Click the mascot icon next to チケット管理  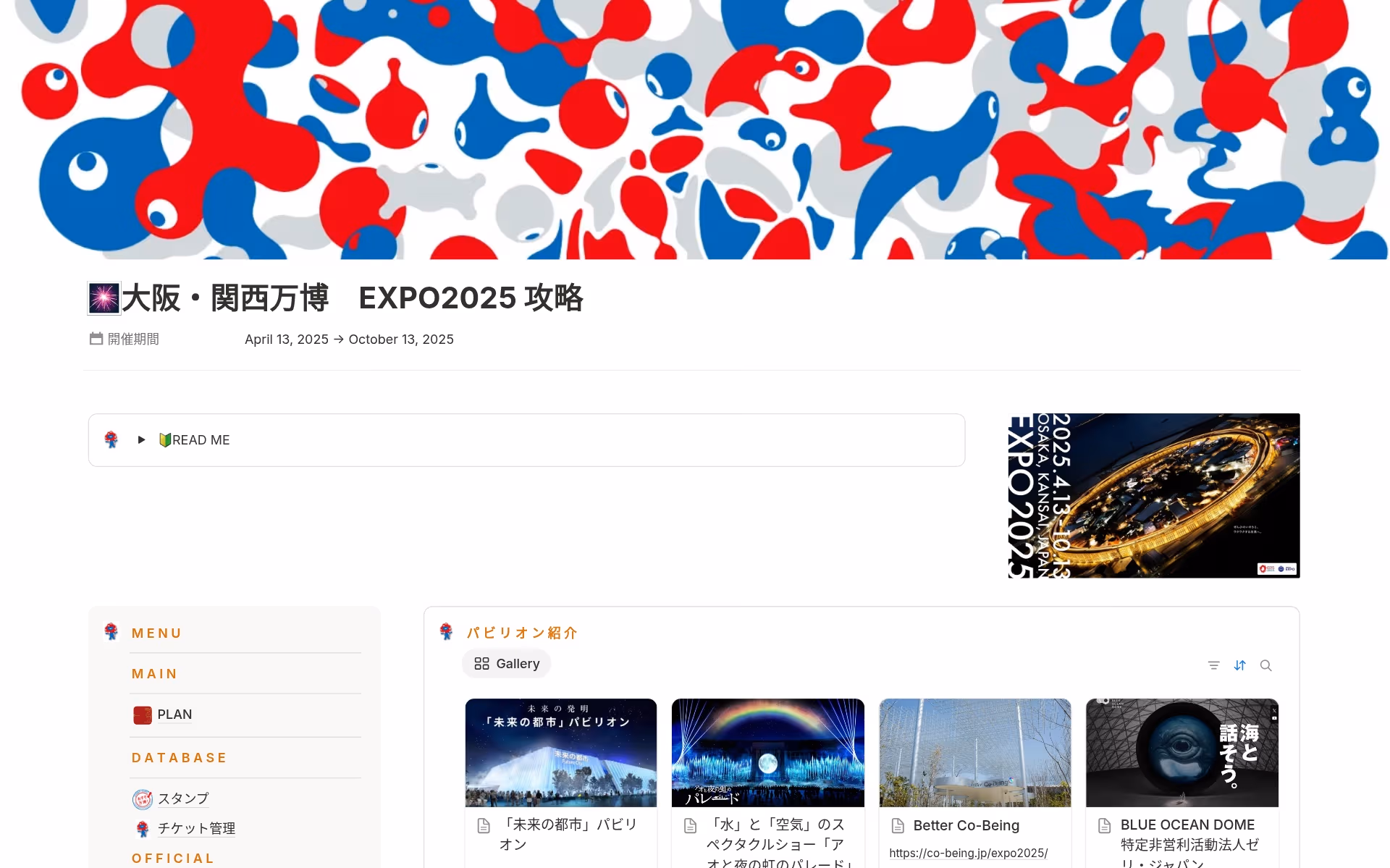click(143, 828)
